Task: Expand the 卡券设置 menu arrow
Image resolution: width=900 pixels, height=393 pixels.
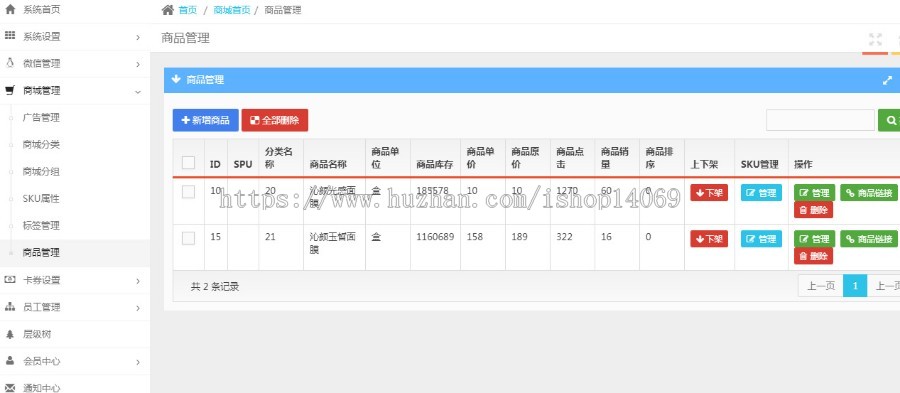Action: pos(138,281)
